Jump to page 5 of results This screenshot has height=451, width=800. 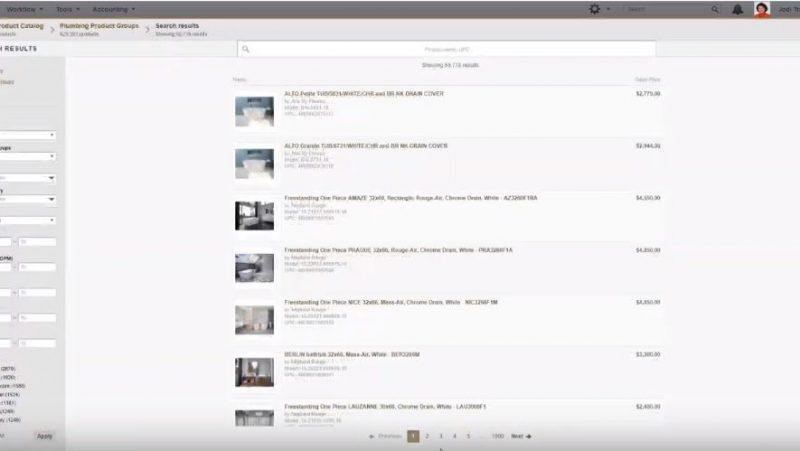coord(469,436)
